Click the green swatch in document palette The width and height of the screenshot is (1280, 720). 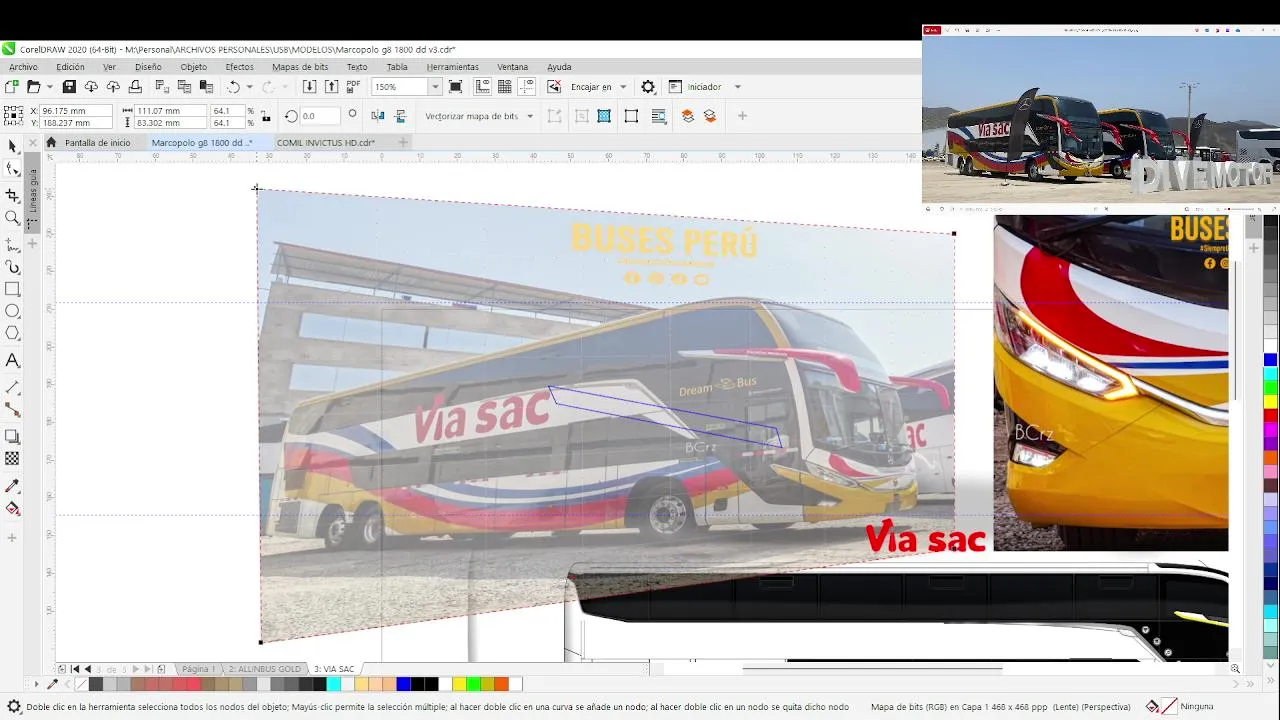472,684
